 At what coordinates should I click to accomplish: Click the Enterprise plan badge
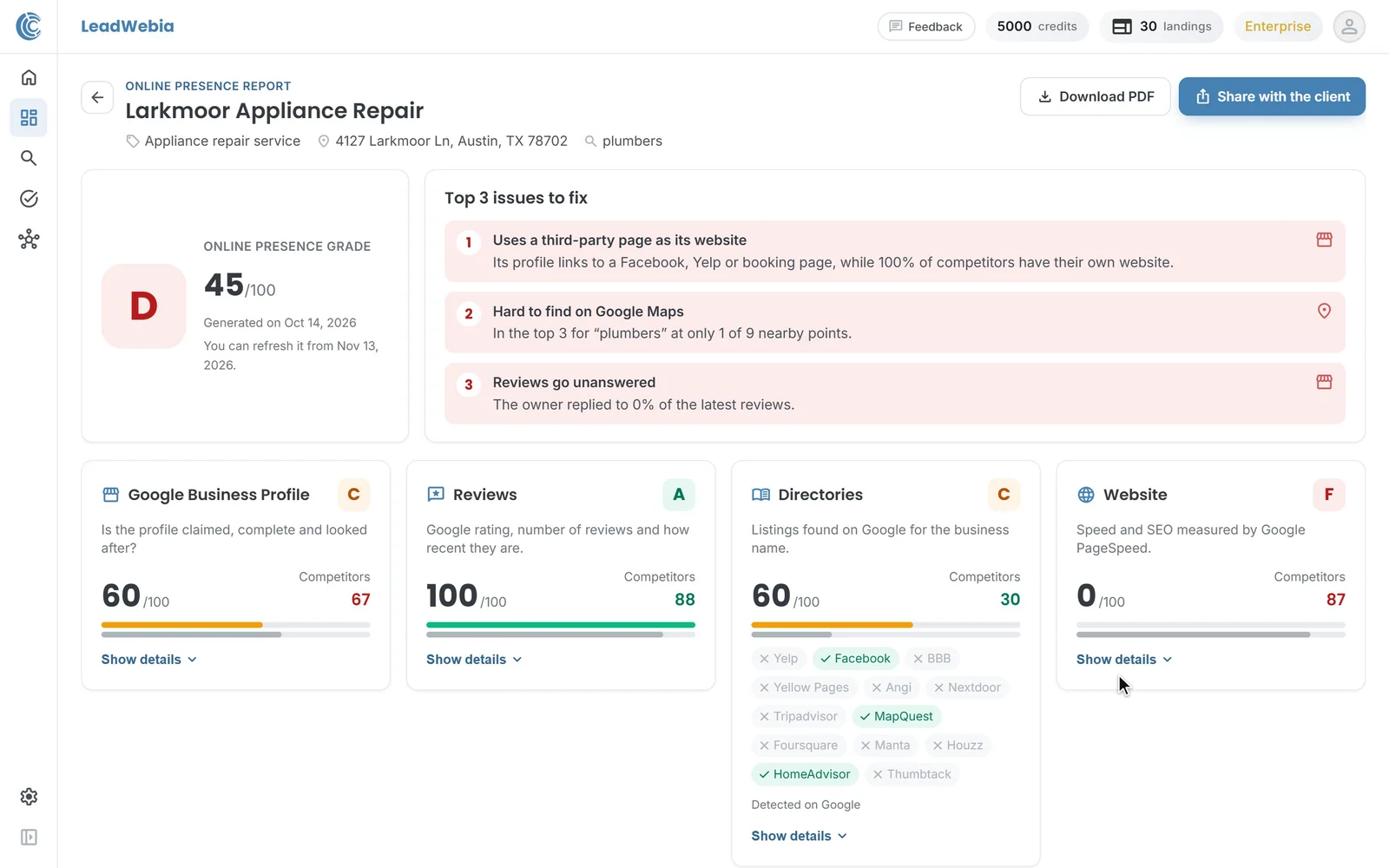1278,26
